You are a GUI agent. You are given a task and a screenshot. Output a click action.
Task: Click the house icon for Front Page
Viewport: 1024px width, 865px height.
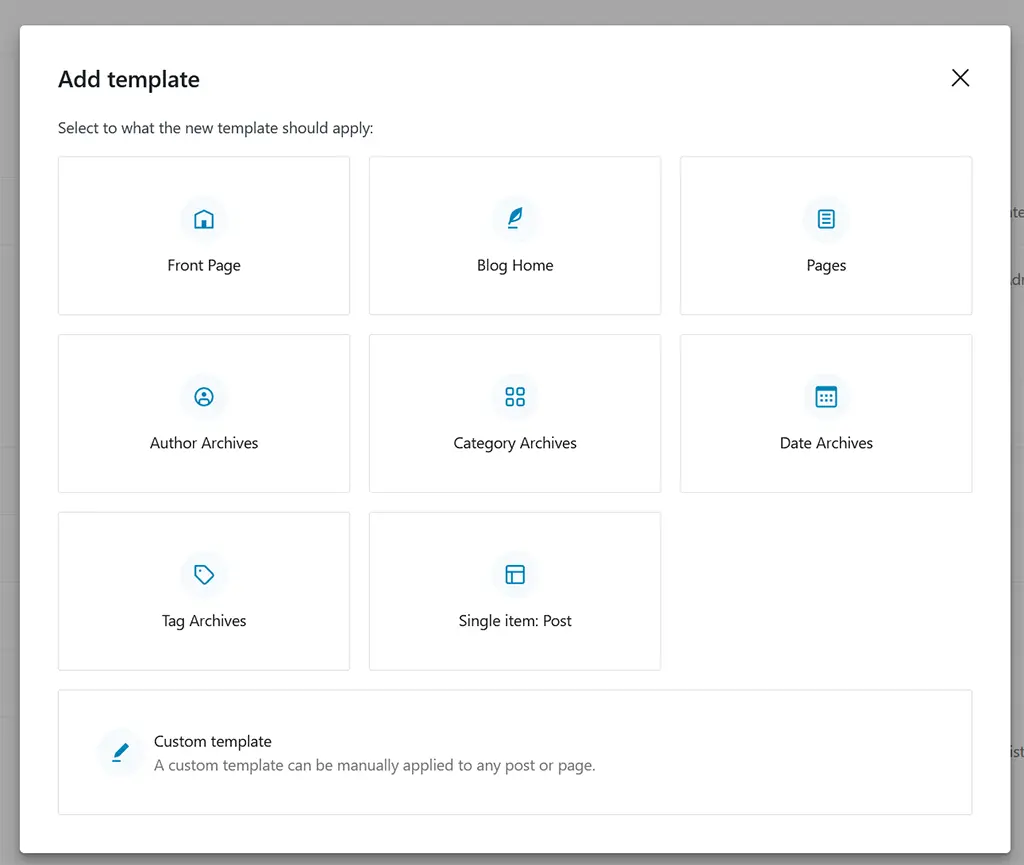tap(204, 219)
